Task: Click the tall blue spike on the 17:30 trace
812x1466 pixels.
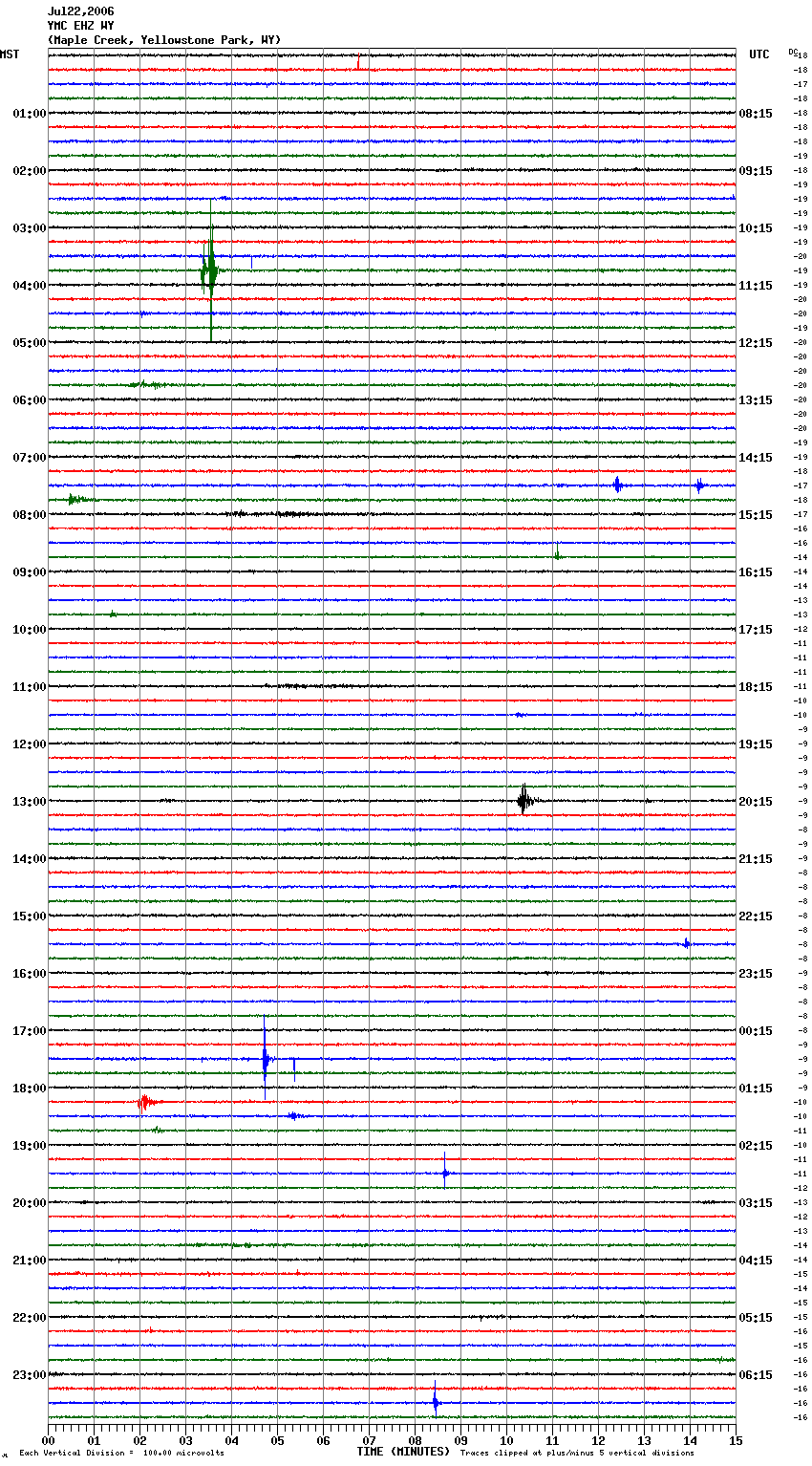Action: pos(266,1058)
